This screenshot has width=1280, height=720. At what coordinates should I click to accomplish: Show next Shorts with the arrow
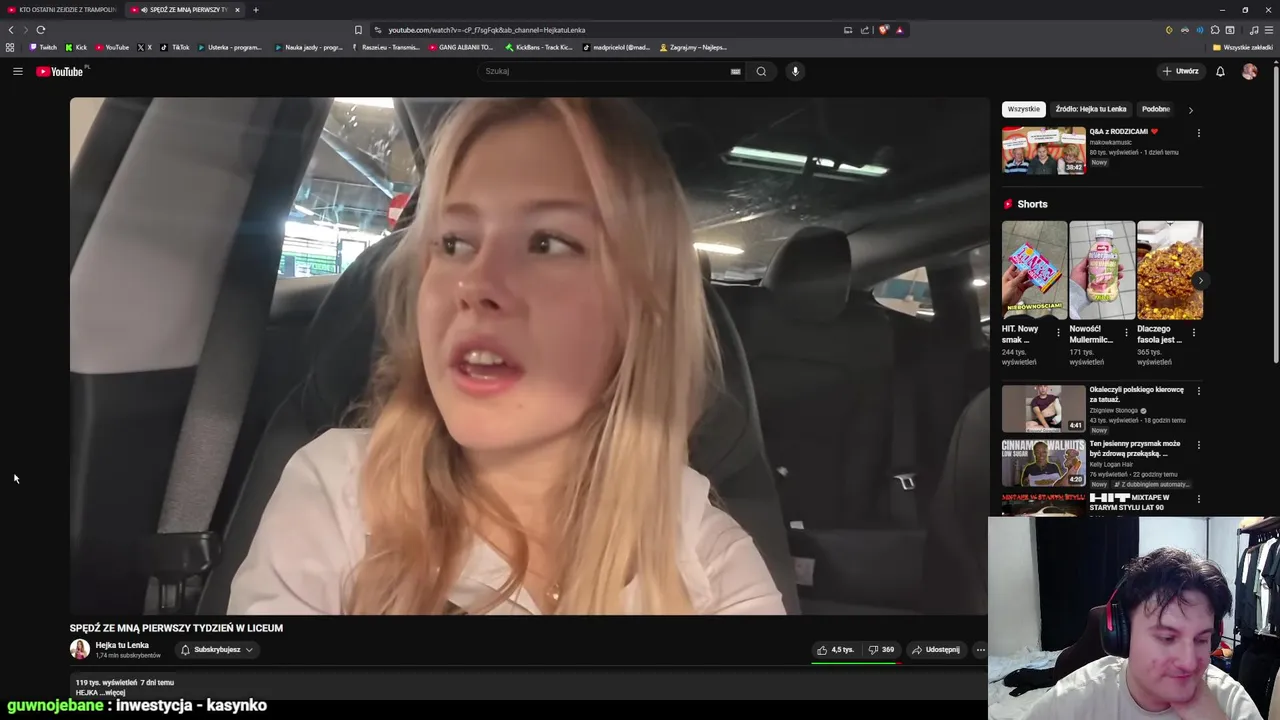point(1199,281)
